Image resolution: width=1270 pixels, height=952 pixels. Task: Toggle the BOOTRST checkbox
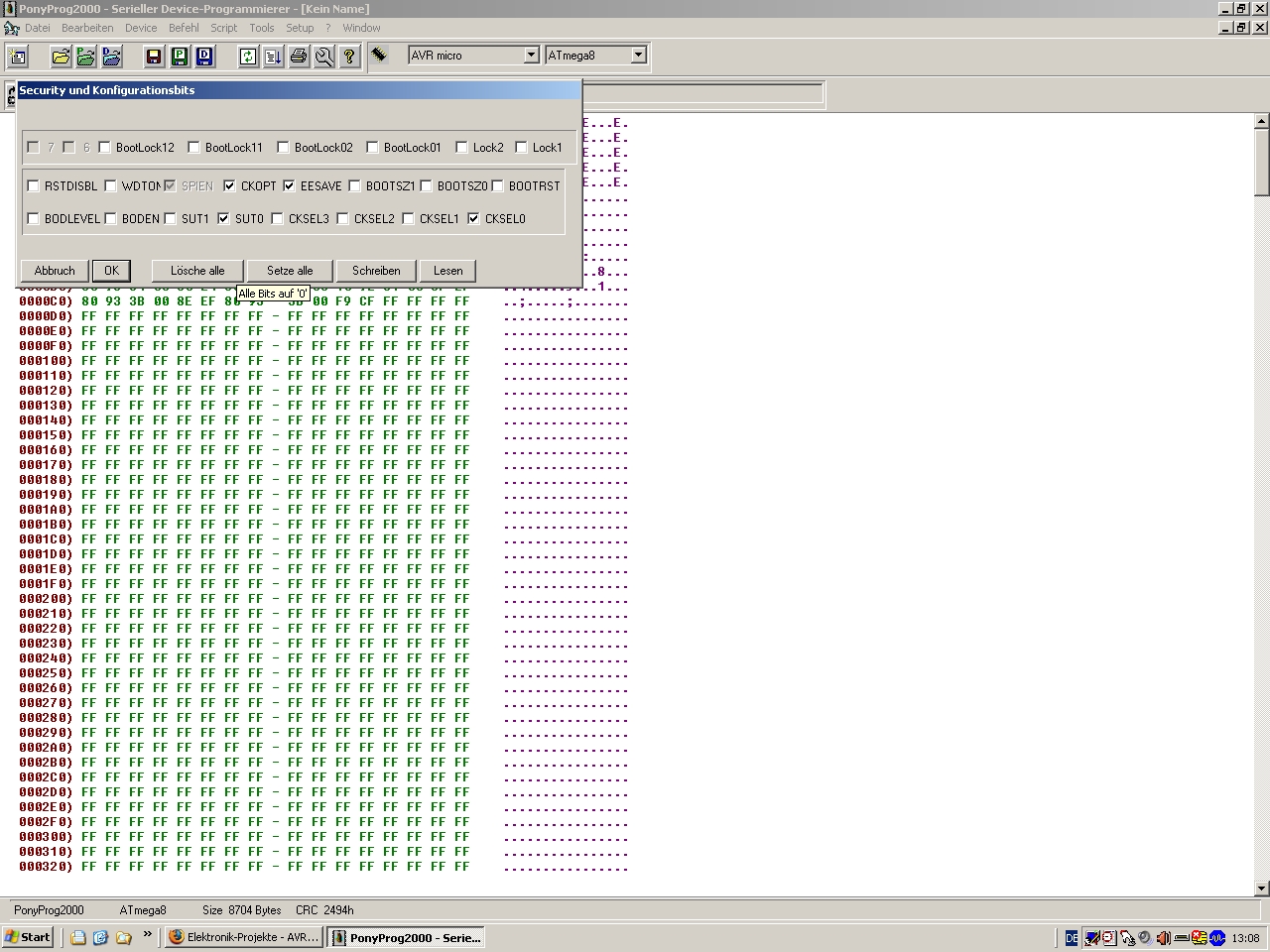(x=497, y=185)
